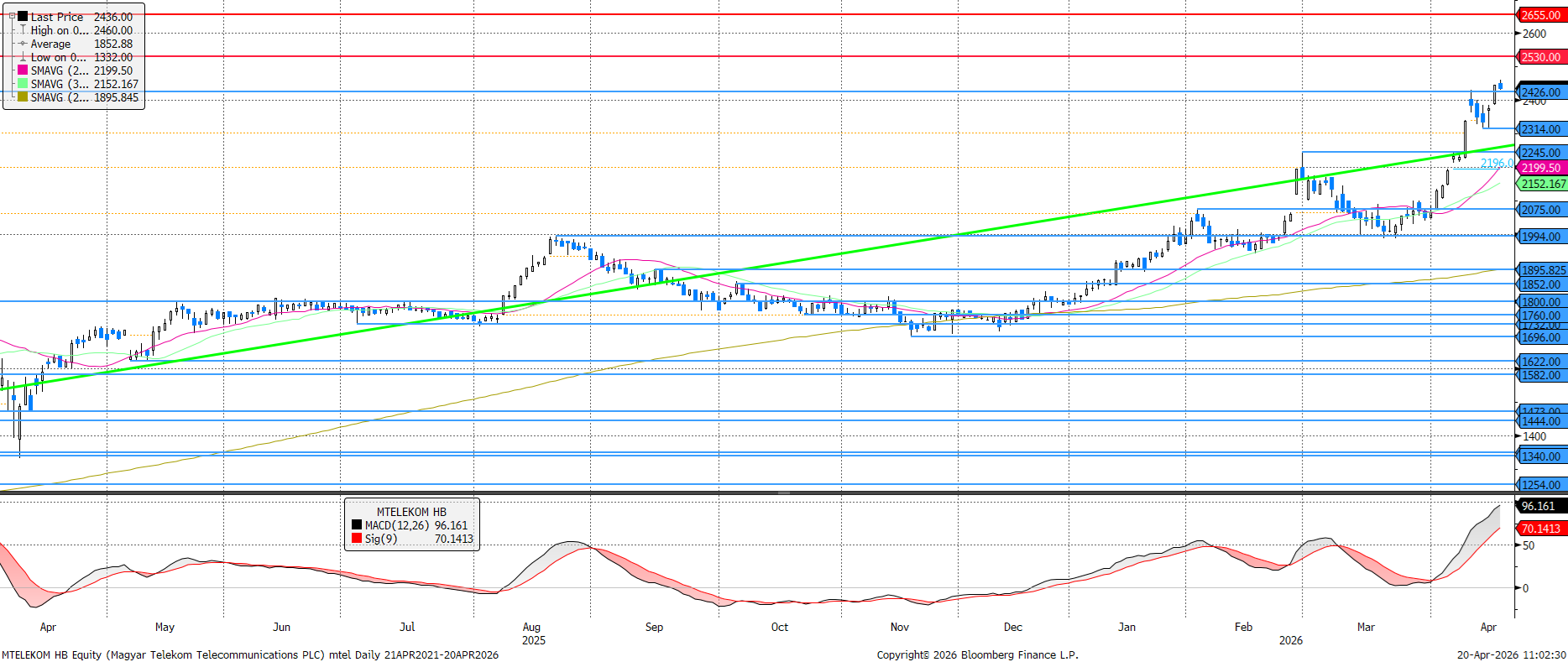The width and height of the screenshot is (1568, 662).
Task: Click the High marker icon in legend
Action: [x=23, y=30]
